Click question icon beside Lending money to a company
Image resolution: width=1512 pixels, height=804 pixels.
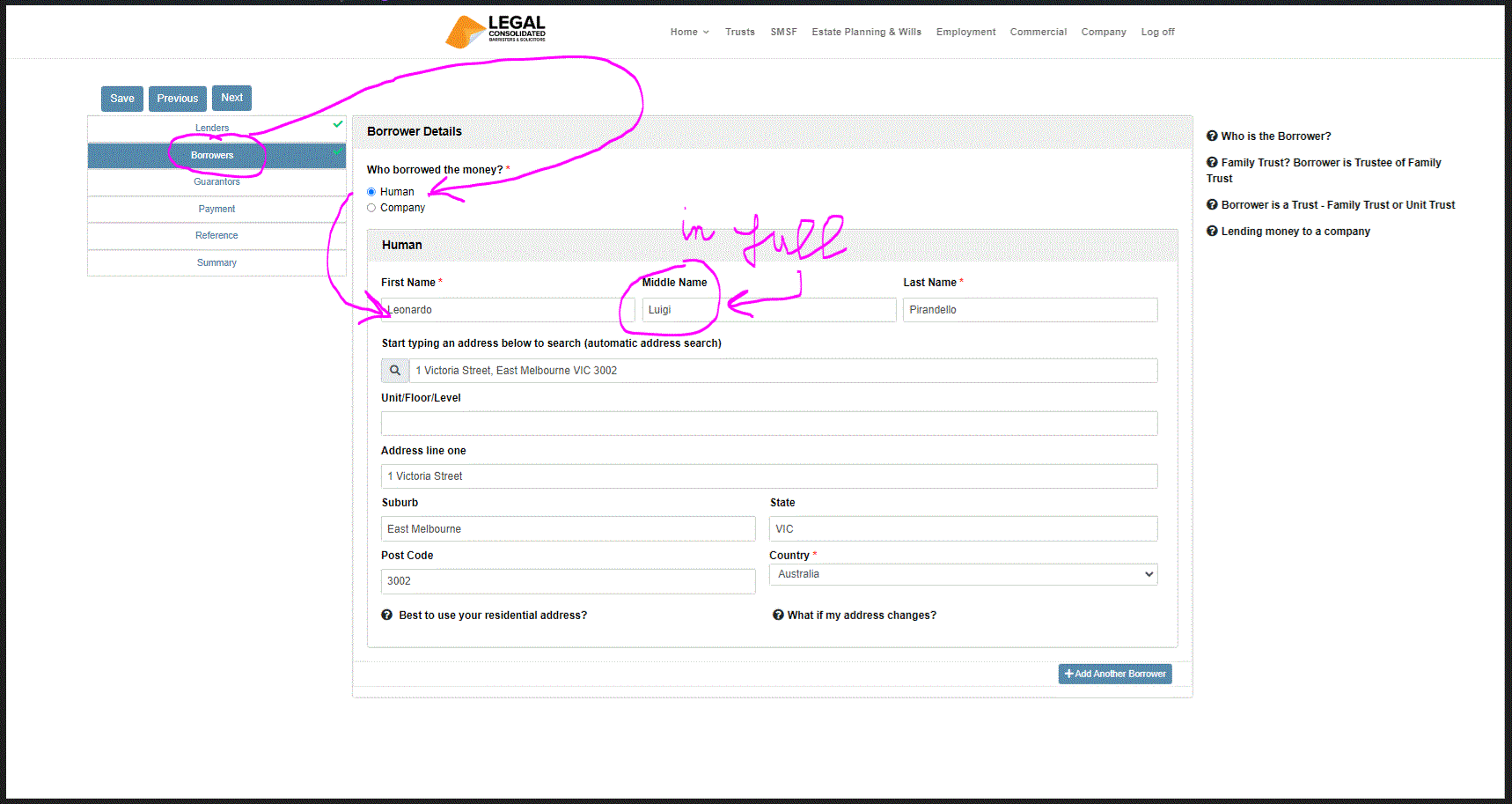(x=1212, y=231)
